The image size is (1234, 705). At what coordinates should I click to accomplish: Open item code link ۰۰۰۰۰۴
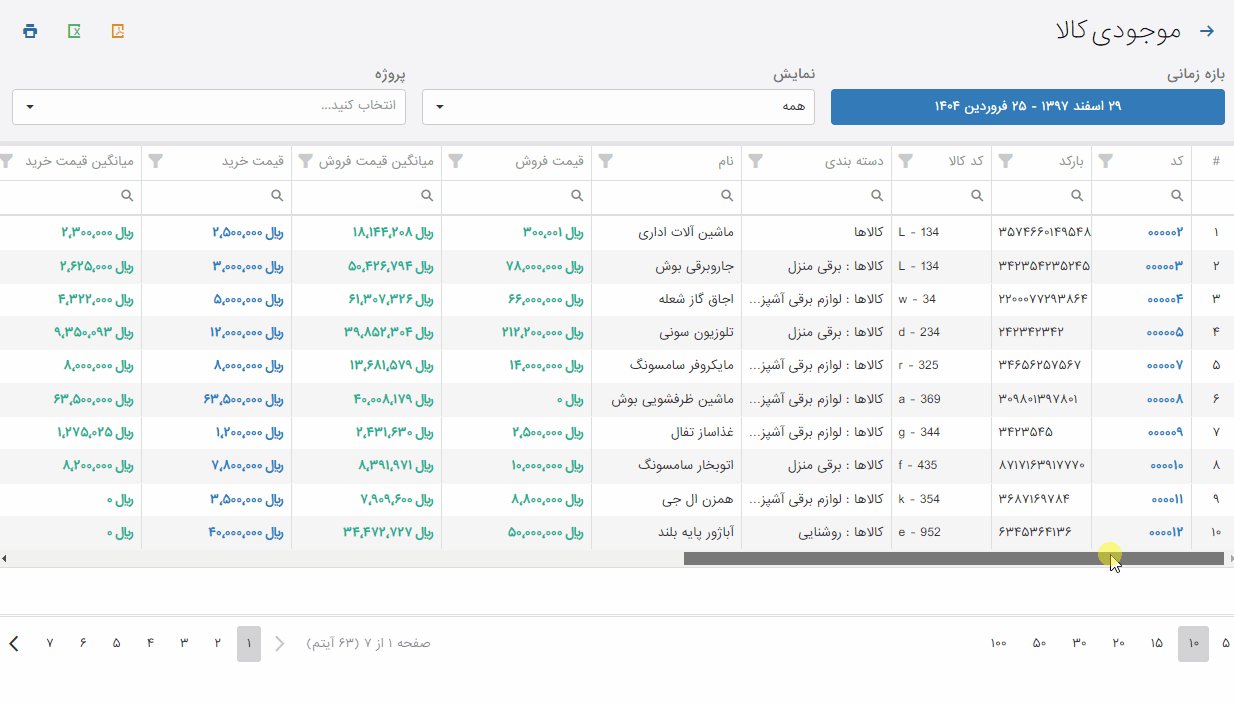[x=1165, y=299]
